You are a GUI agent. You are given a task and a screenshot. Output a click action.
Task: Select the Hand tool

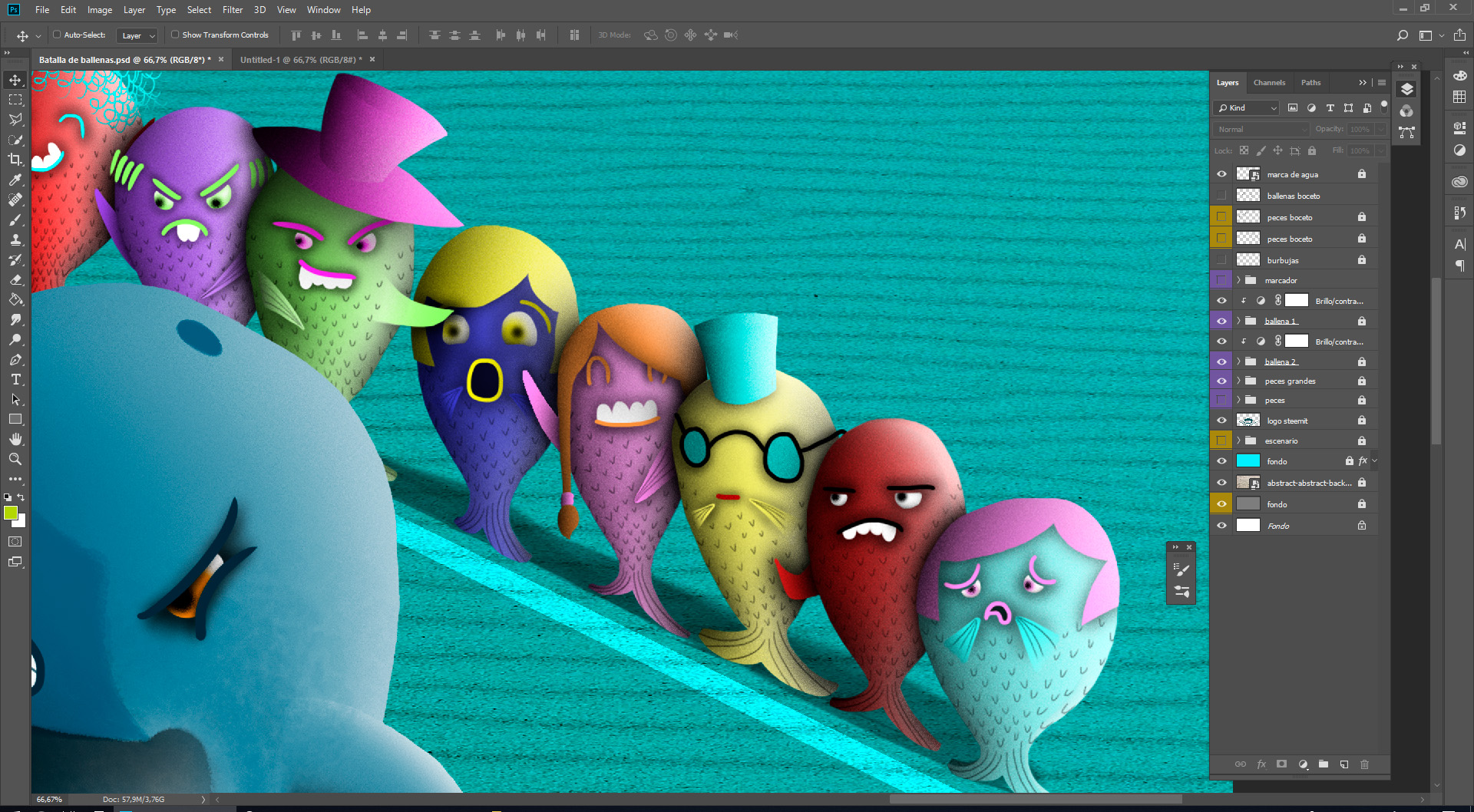click(15, 439)
